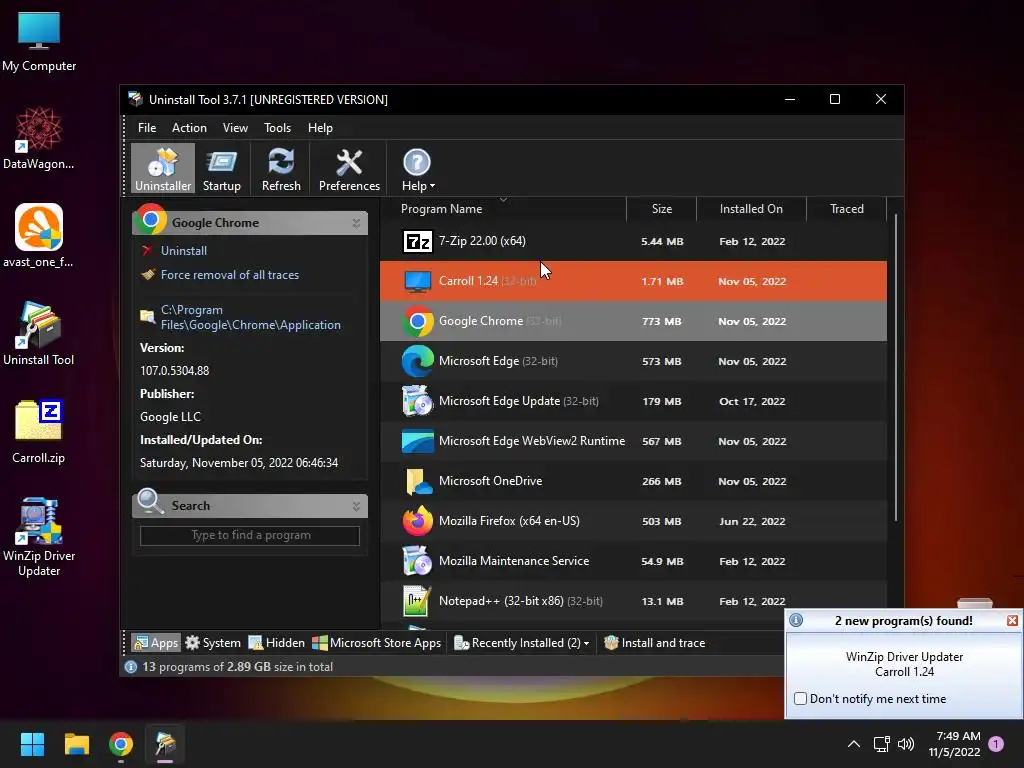The height and width of the screenshot is (768, 1024).
Task: Select the Carroll 1.24 monitor icon
Action: click(x=417, y=281)
